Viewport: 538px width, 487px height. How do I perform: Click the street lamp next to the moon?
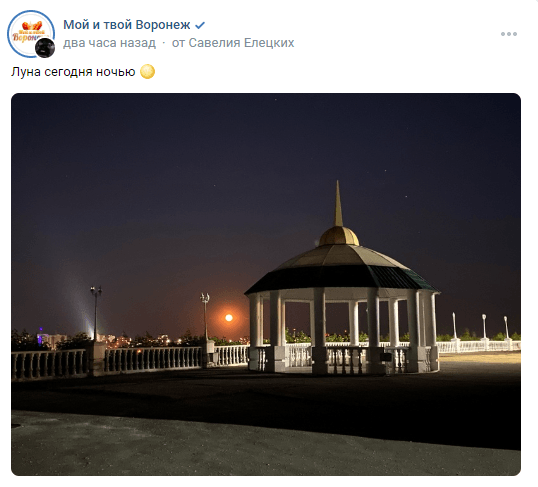pos(205,316)
